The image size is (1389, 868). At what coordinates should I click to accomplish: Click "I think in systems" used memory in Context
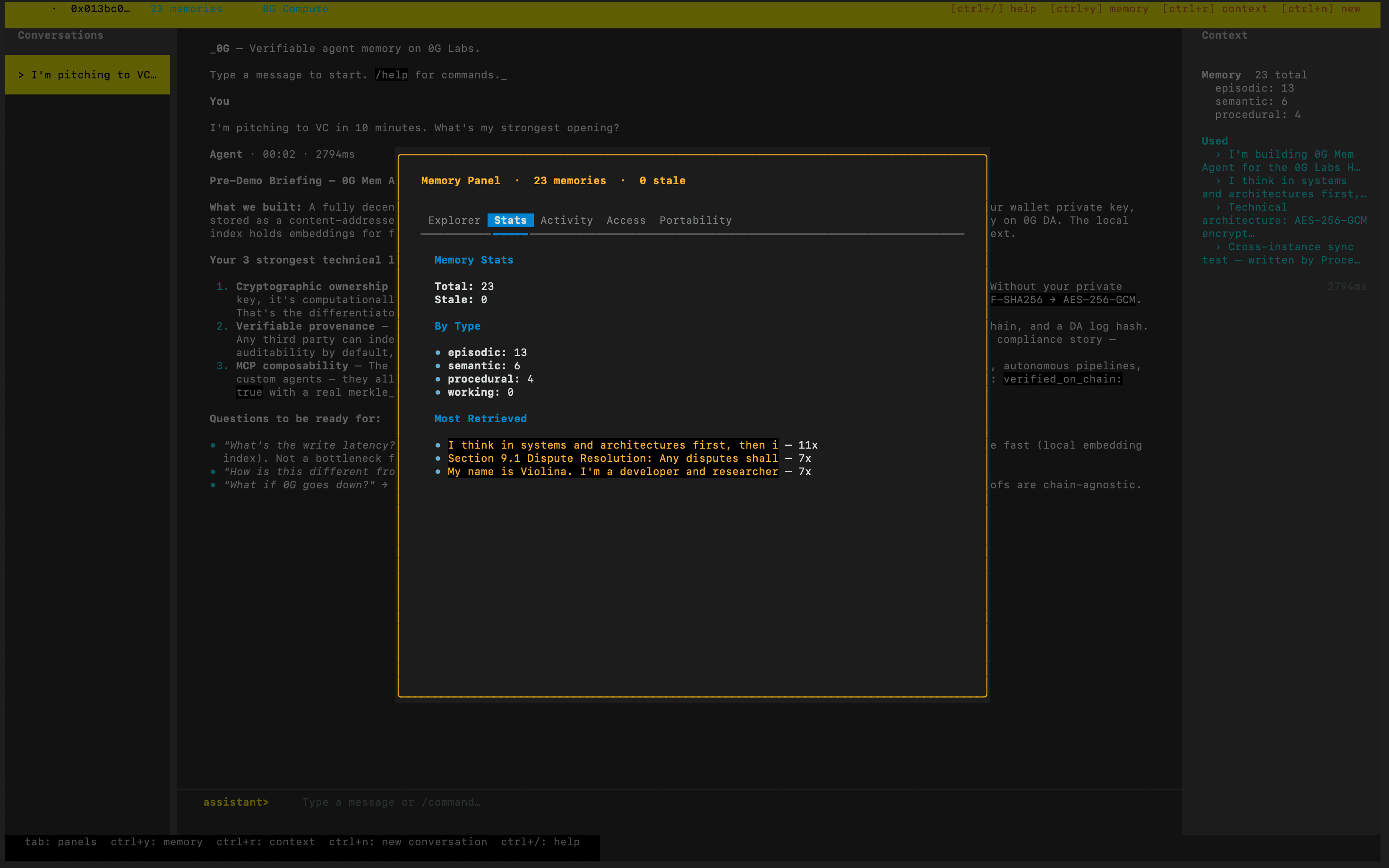[1284, 187]
